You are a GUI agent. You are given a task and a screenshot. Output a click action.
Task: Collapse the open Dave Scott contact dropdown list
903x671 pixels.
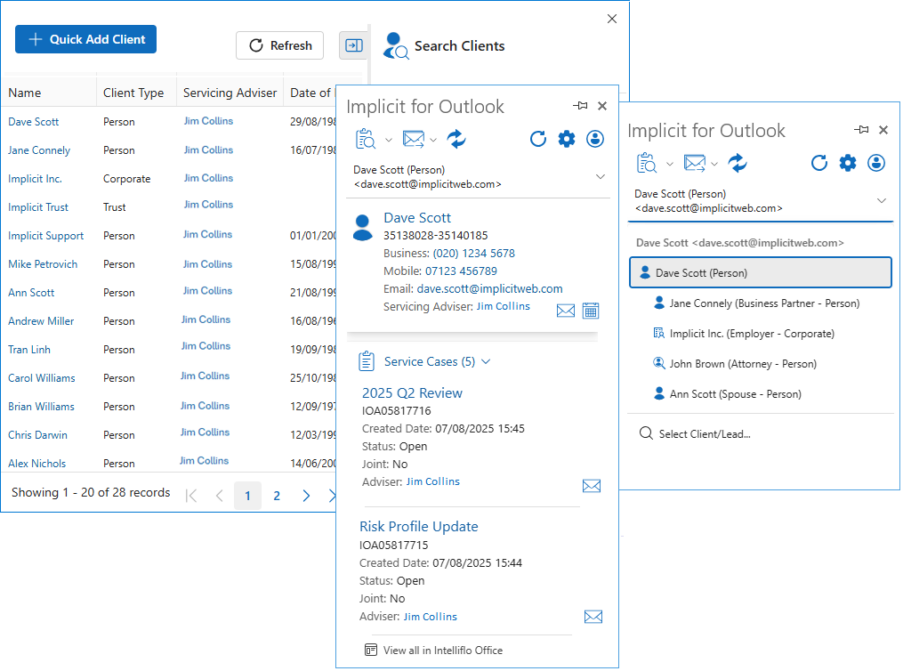coord(881,201)
